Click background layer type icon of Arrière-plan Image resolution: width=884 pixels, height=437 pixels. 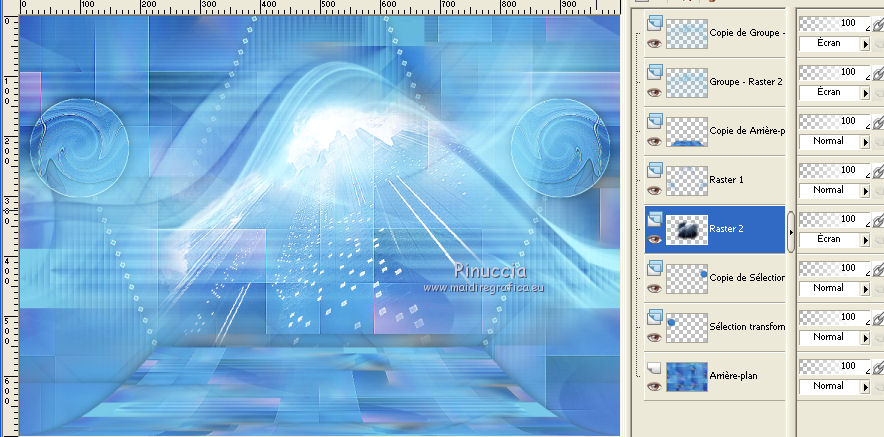[654, 368]
